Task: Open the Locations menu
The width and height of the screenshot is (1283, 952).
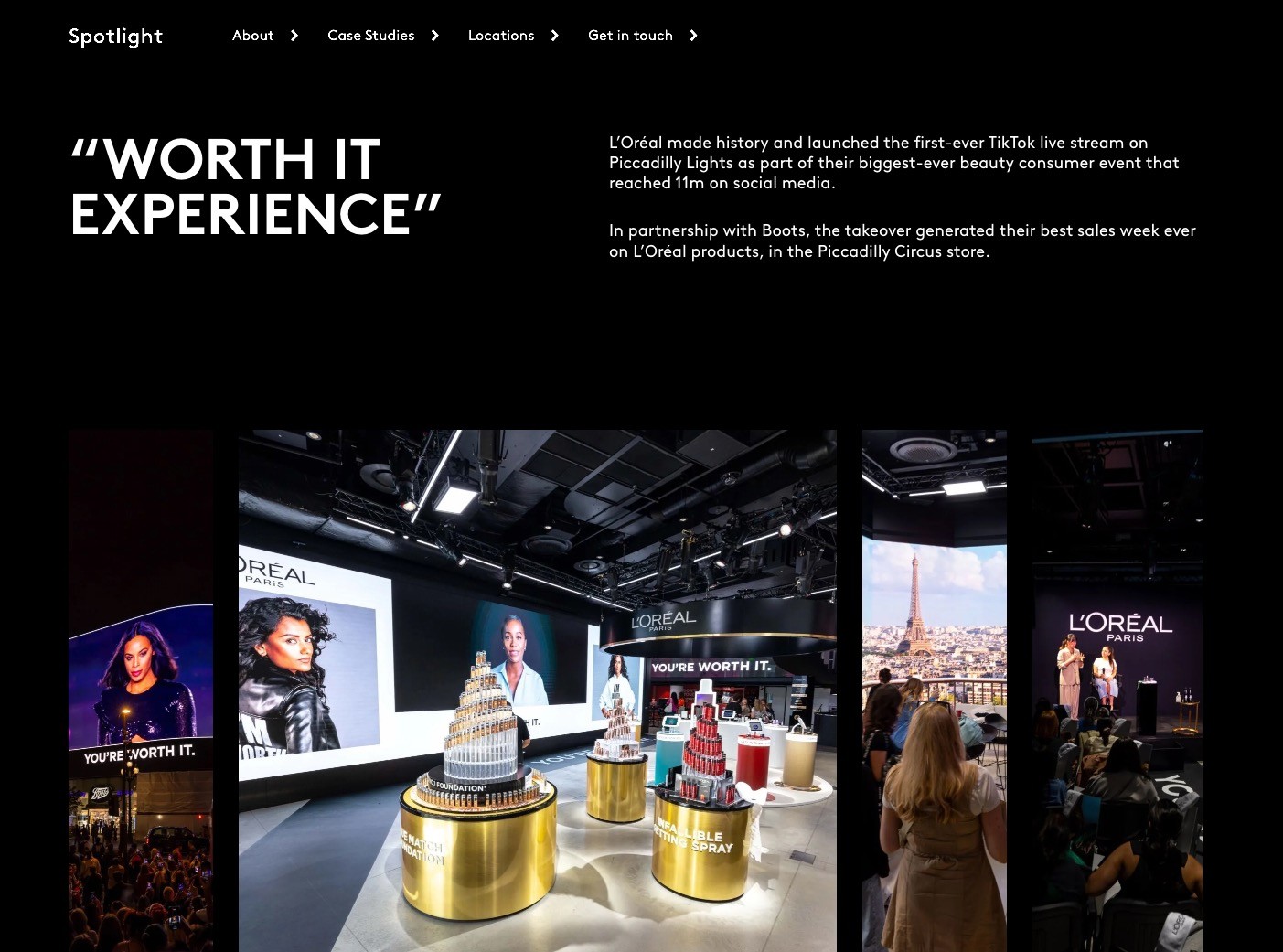Action: (x=501, y=36)
